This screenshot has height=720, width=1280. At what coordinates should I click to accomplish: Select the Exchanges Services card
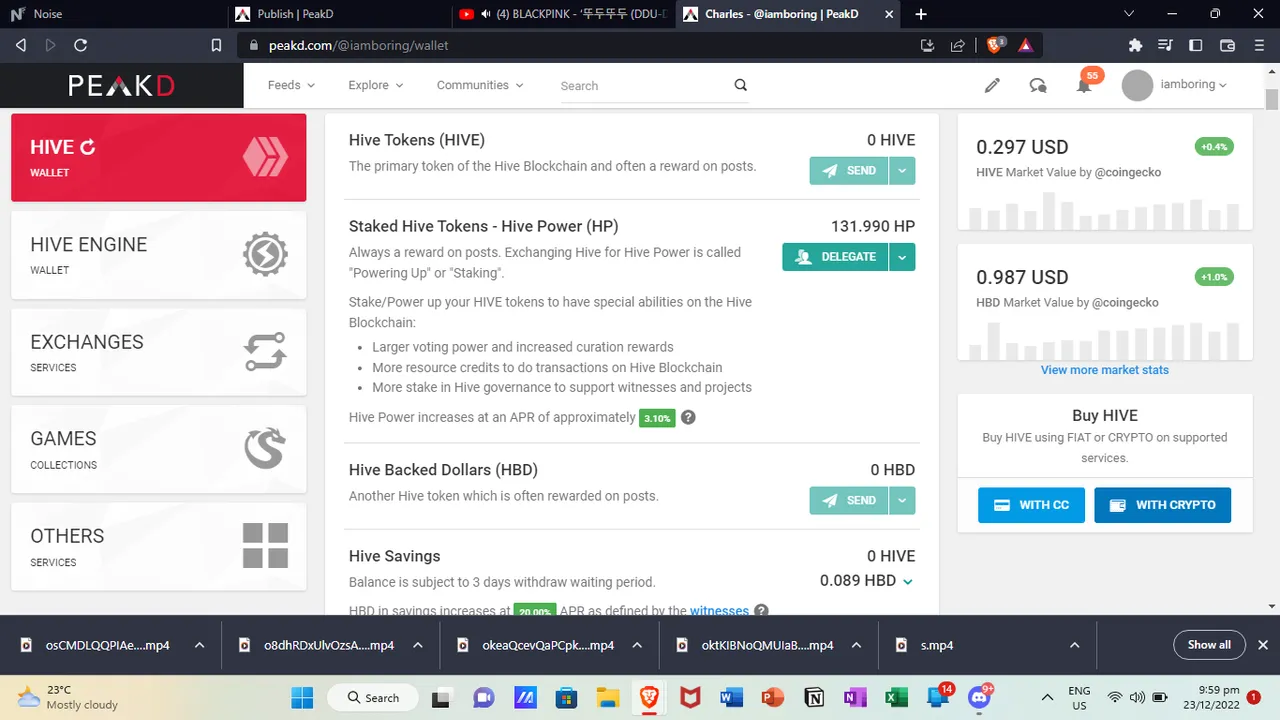159,352
